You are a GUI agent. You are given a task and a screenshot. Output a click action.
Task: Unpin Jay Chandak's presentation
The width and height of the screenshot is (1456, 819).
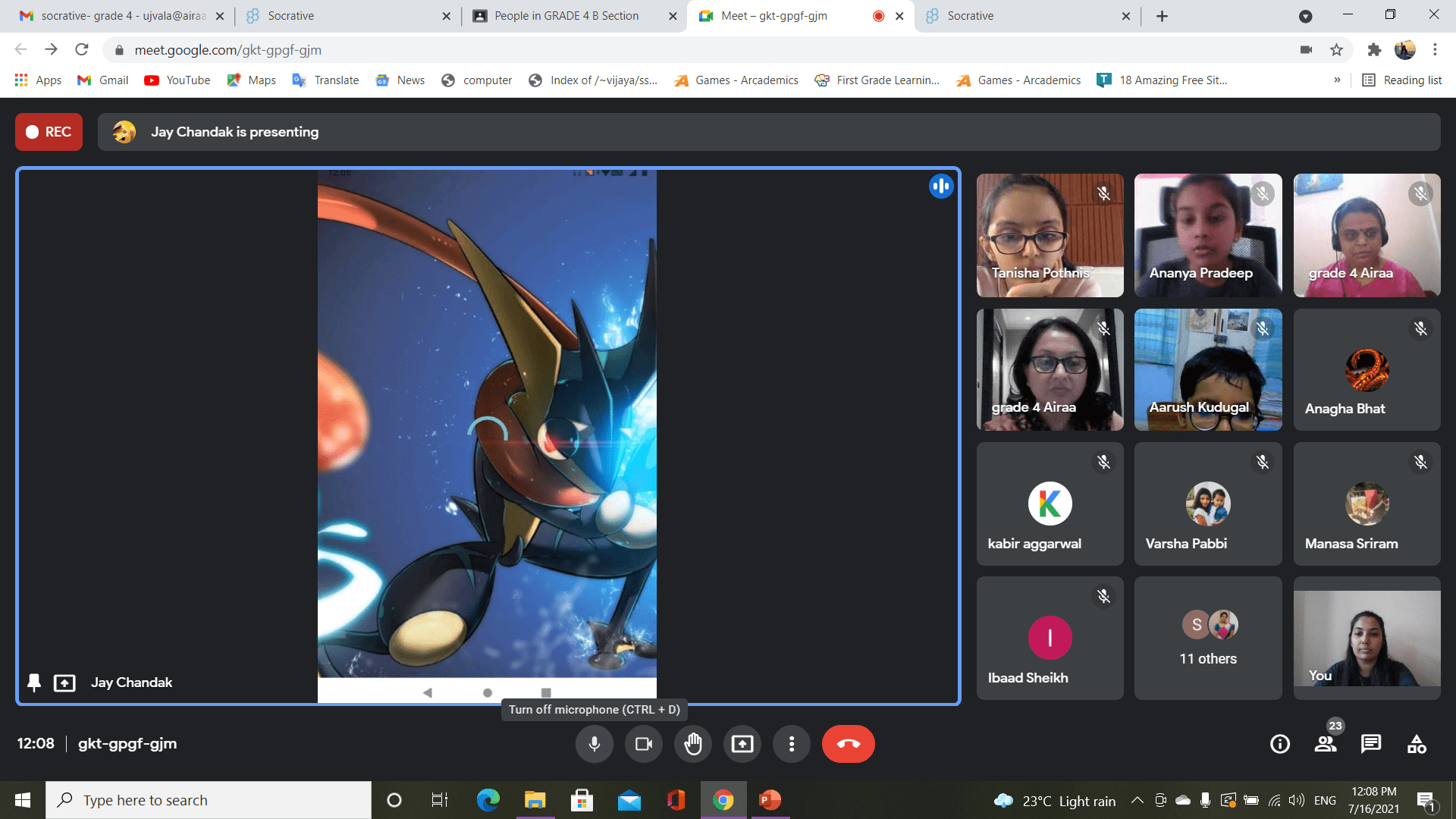point(34,682)
